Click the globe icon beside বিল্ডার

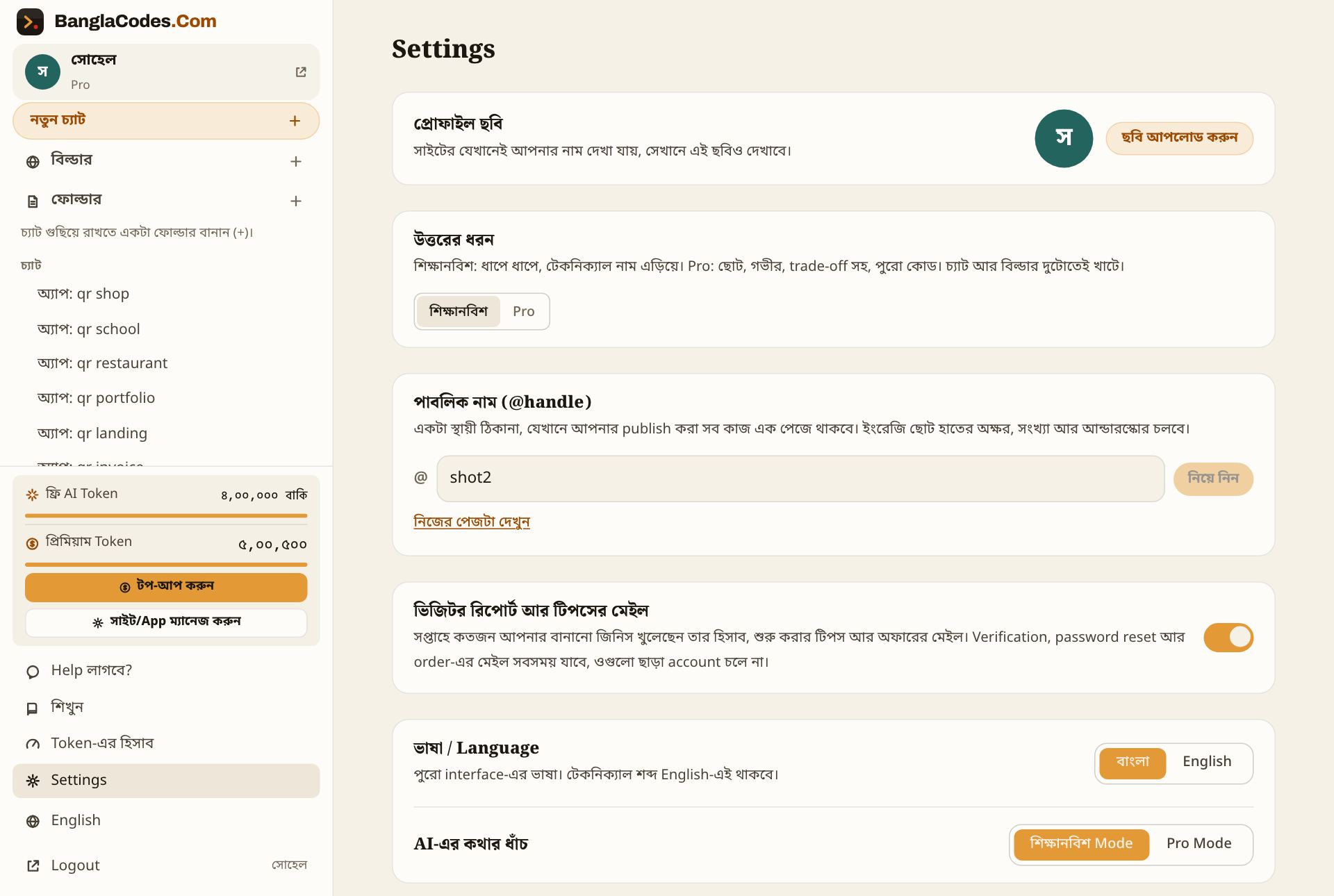[33, 162]
